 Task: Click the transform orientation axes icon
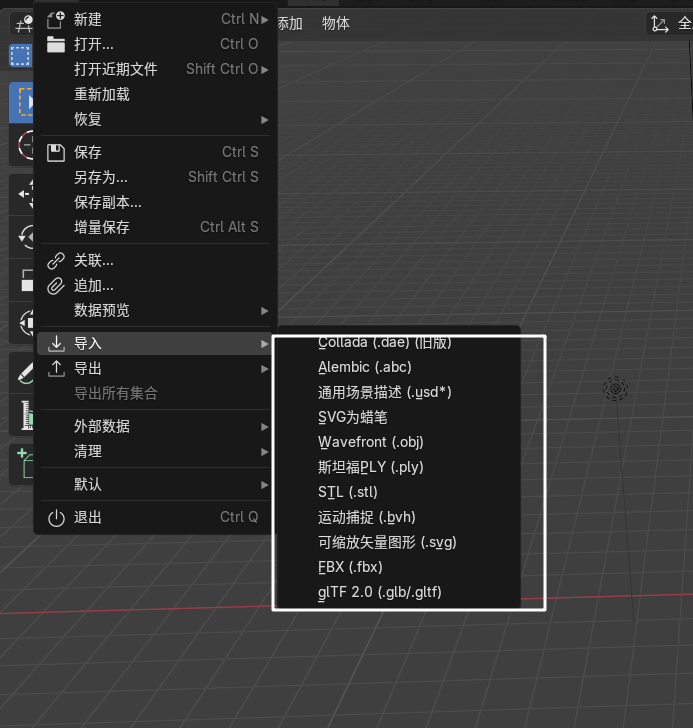(x=659, y=24)
